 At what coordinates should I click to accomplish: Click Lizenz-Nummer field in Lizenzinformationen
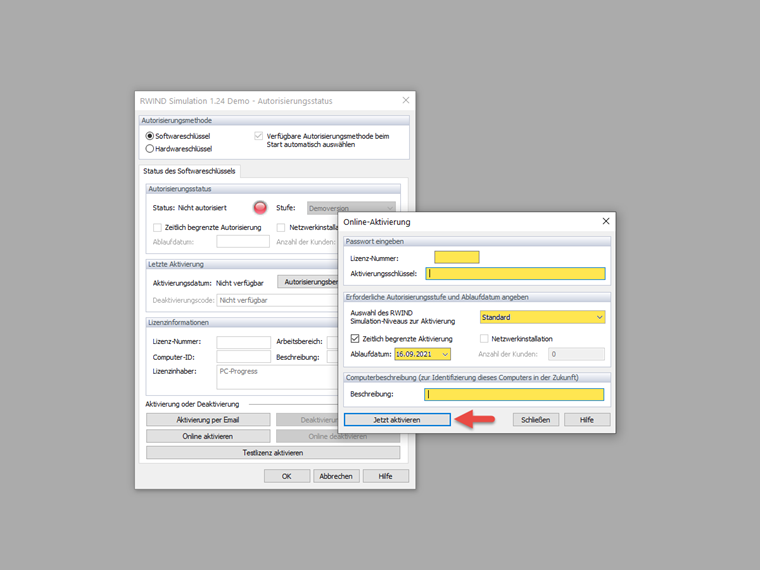click(243, 342)
